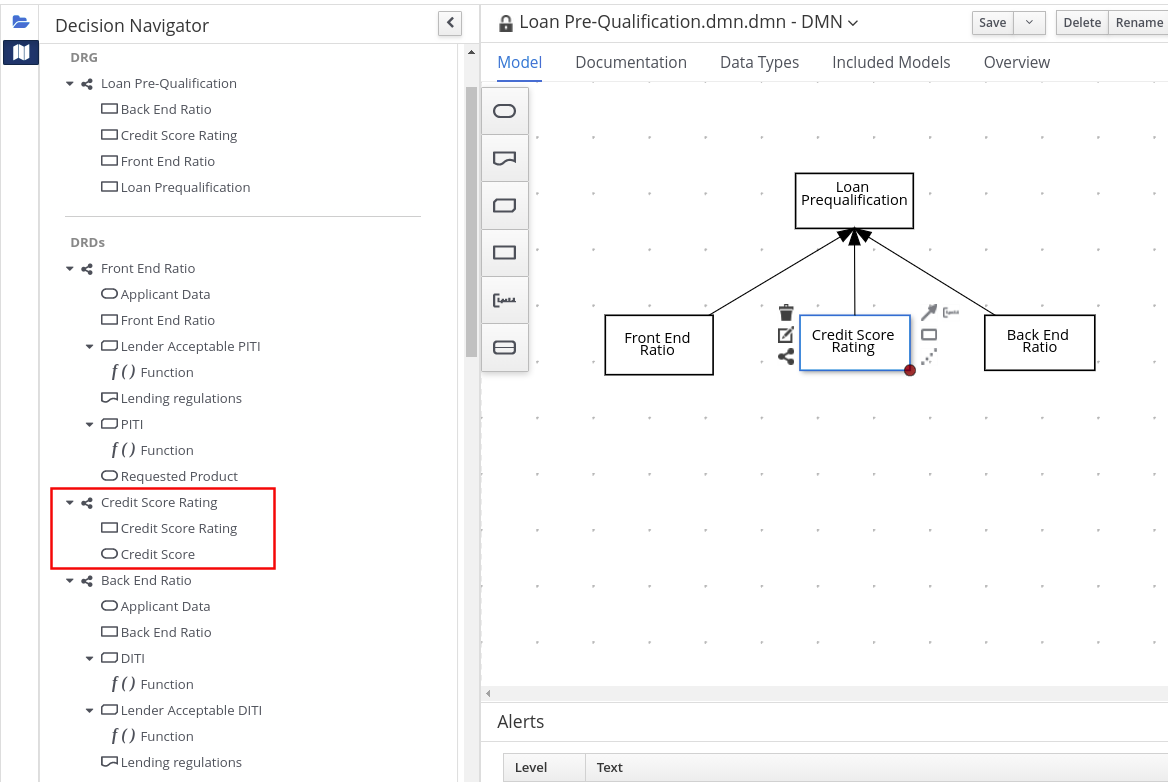
Task: Open the folder icon in the left sidebar
Action: pyautogui.click(x=21, y=22)
